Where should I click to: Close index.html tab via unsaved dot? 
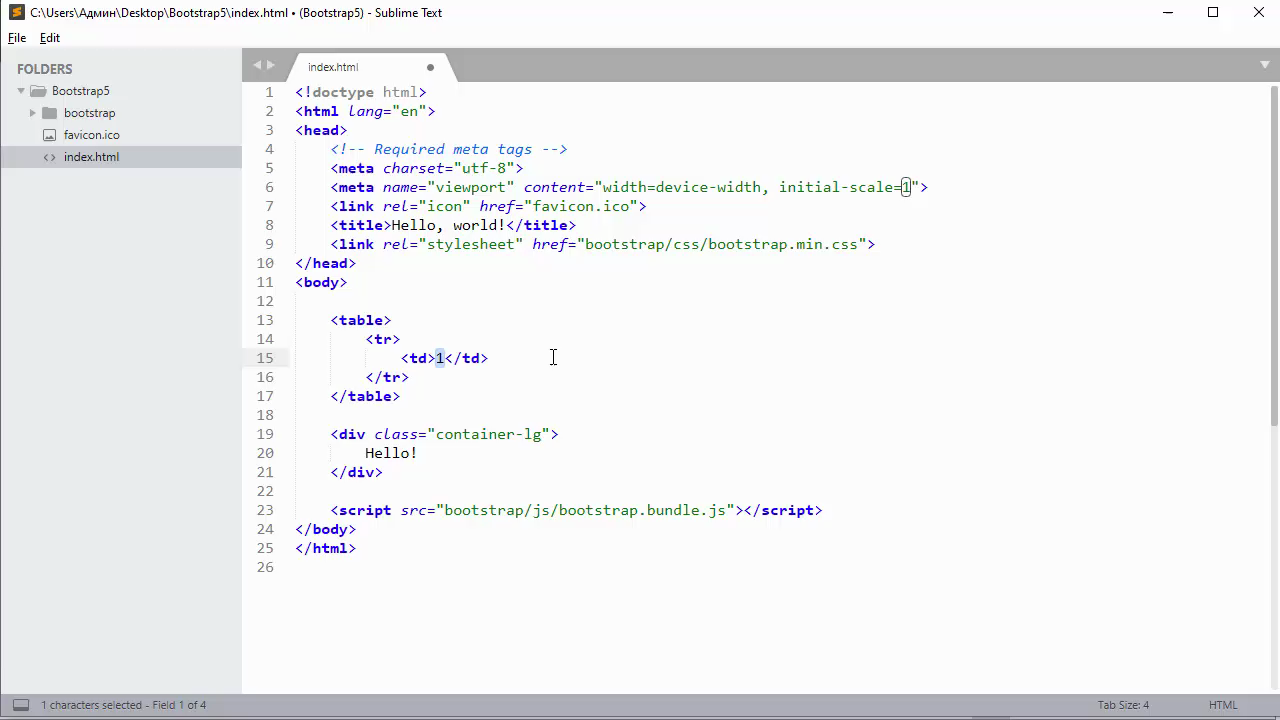pyautogui.click(x=430, y=67)
